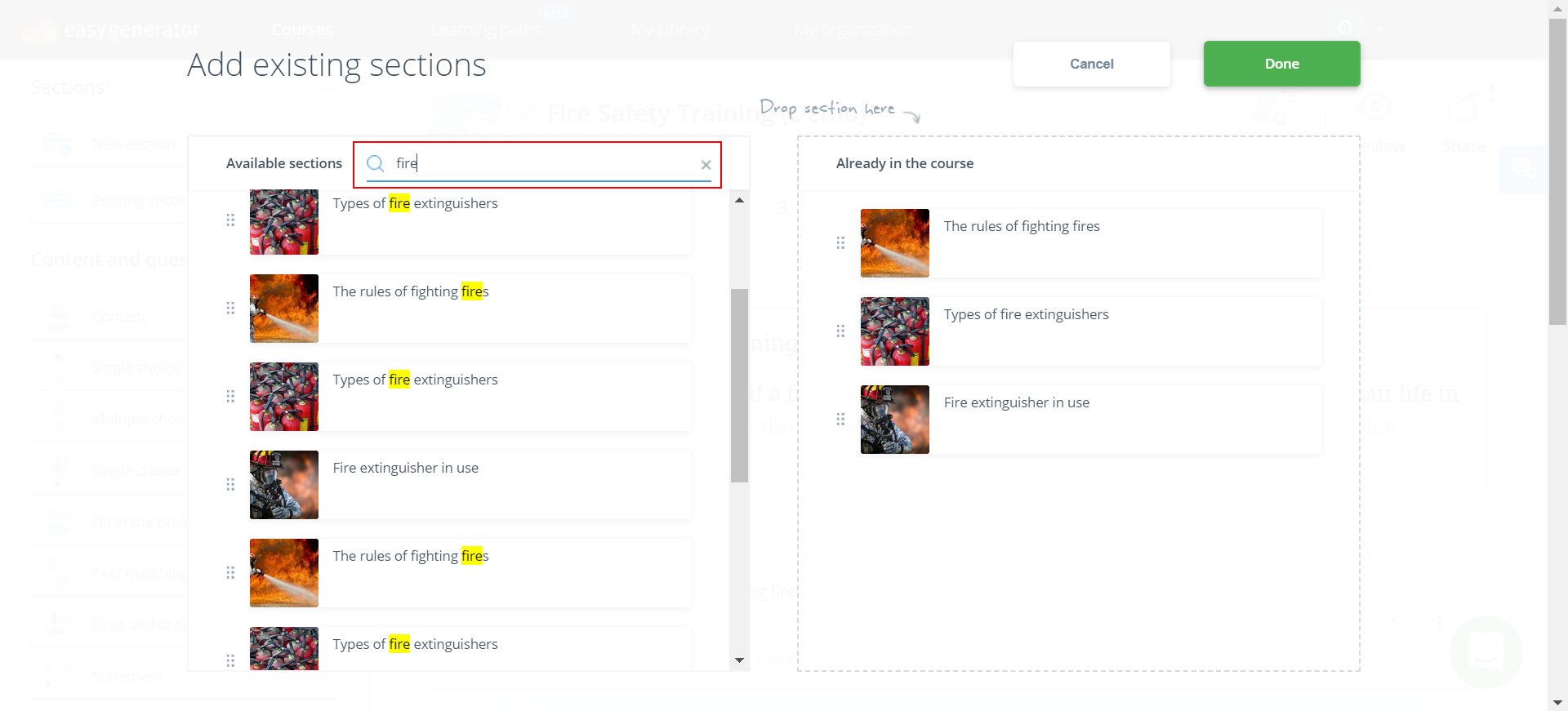Click the firefighter thumbnail in course panel

[894, 420]
